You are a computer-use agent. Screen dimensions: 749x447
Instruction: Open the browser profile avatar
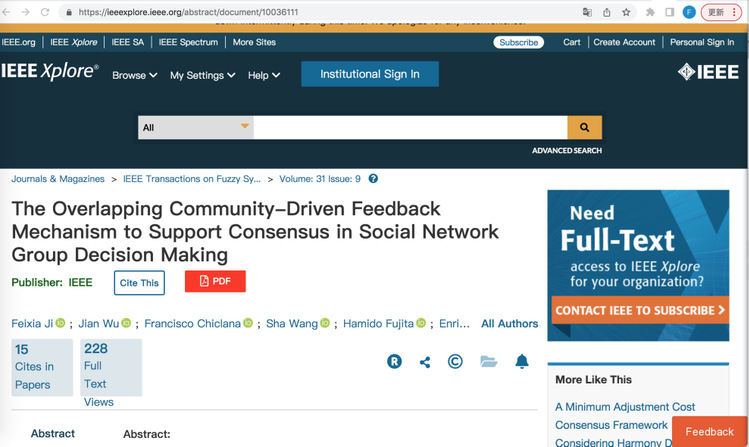point(689,12)
